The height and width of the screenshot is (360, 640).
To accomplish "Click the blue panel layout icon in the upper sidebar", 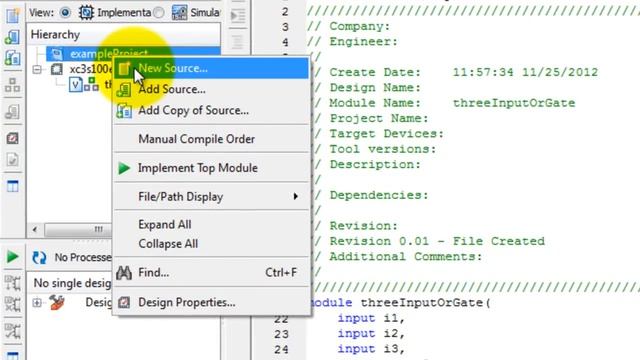I will (12, 186).
